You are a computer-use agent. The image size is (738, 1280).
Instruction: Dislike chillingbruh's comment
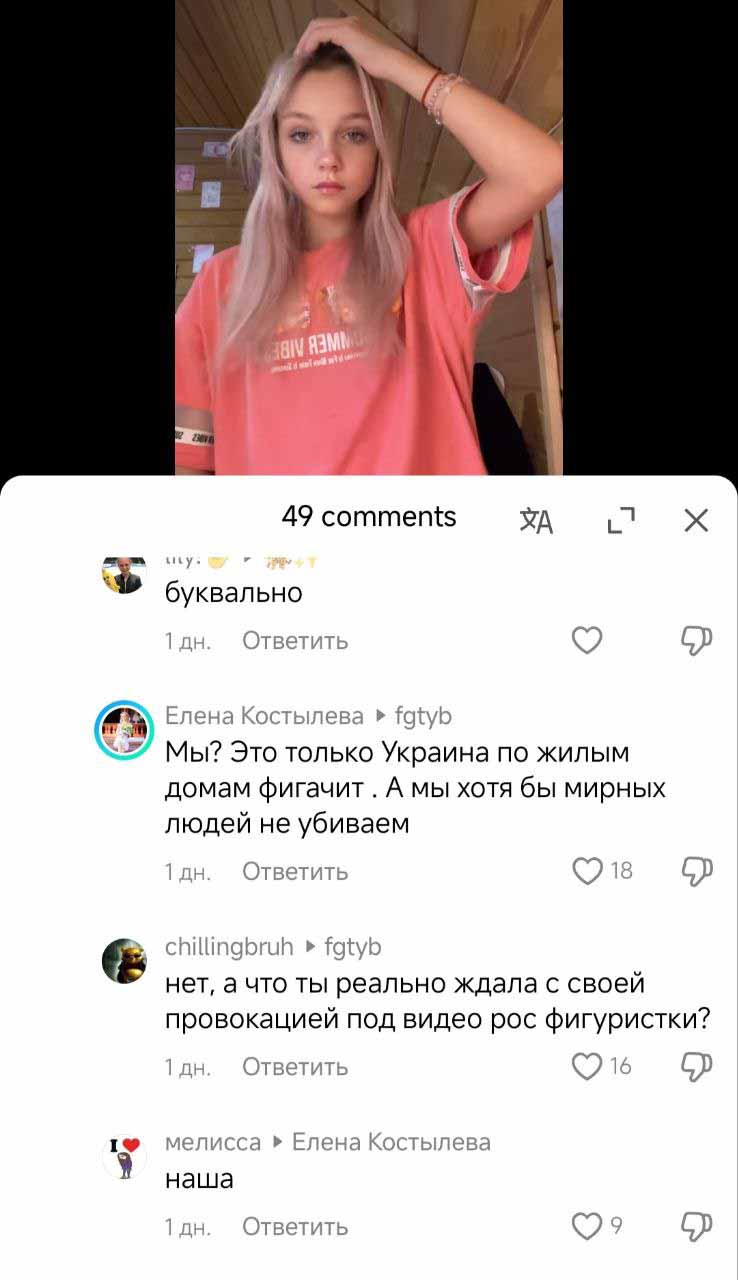pyautogui.click(x=696, y=1066)
